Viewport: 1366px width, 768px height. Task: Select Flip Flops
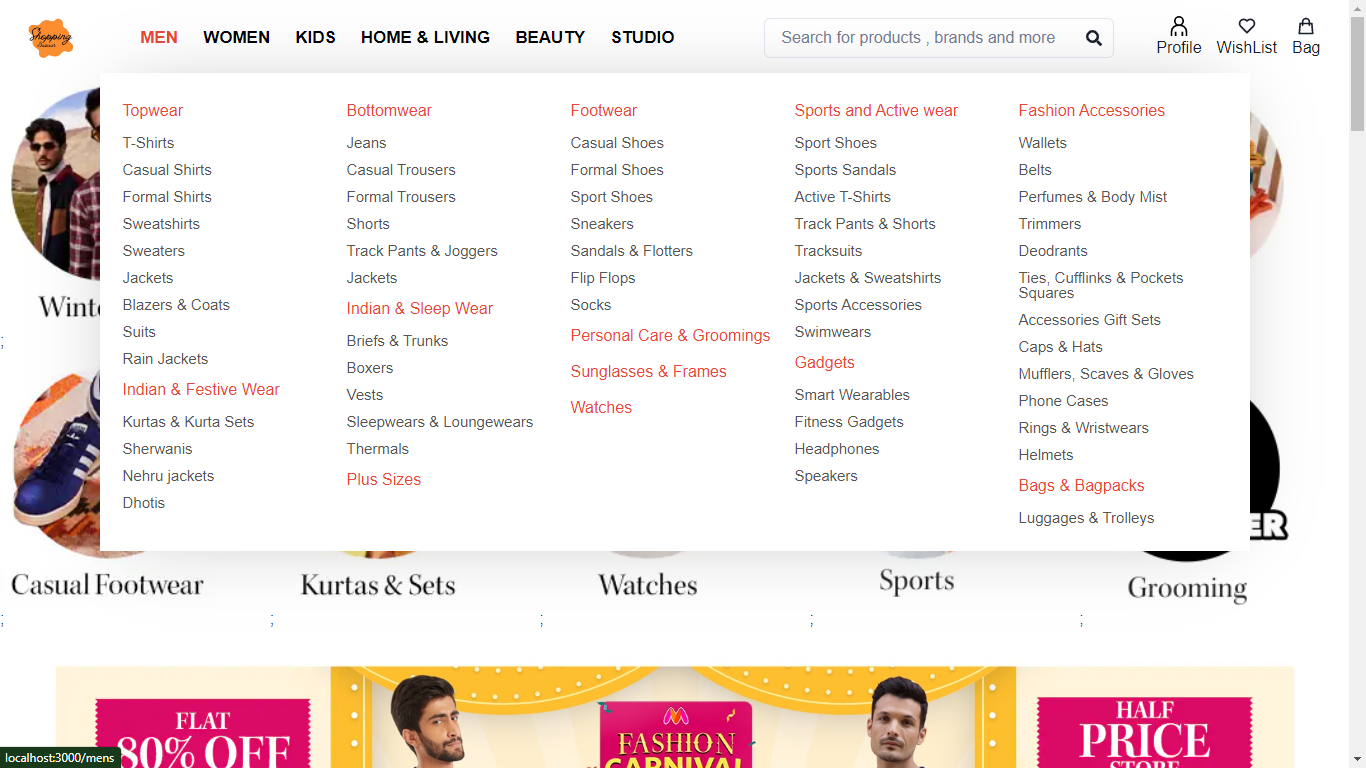603,278
